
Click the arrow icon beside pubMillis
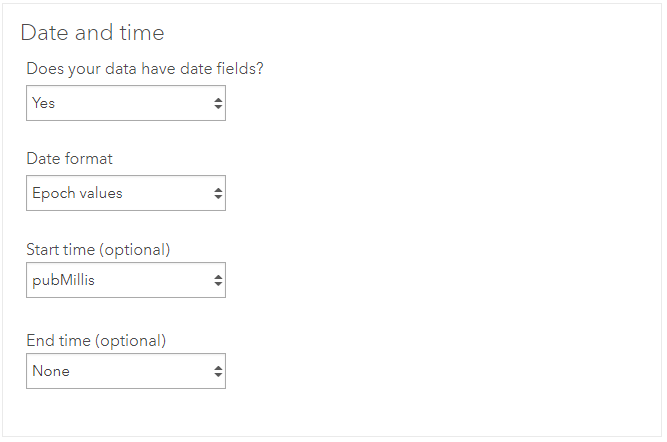pyautogui.click(x=218, y=280)
